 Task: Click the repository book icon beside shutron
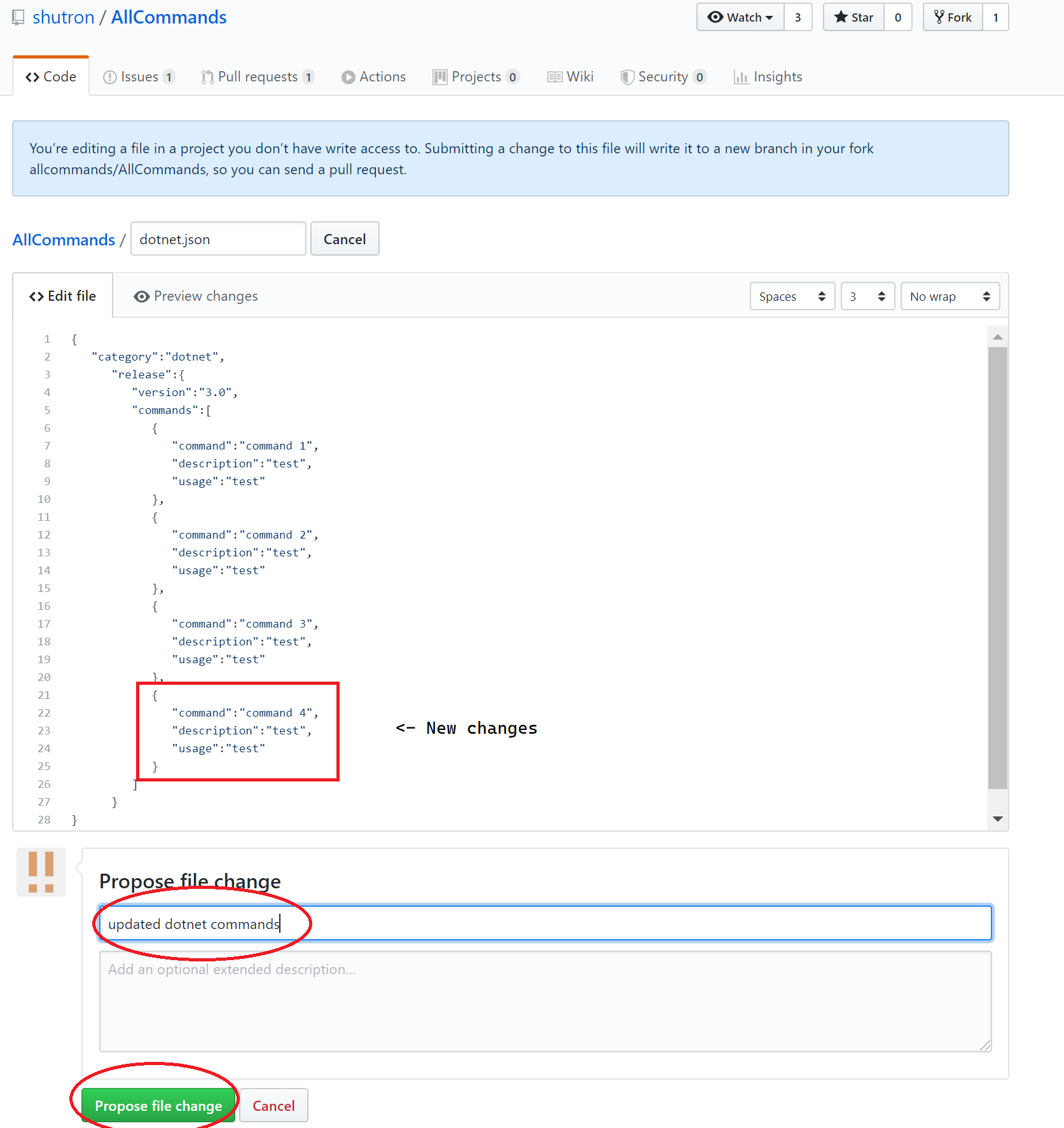[18, 17]
